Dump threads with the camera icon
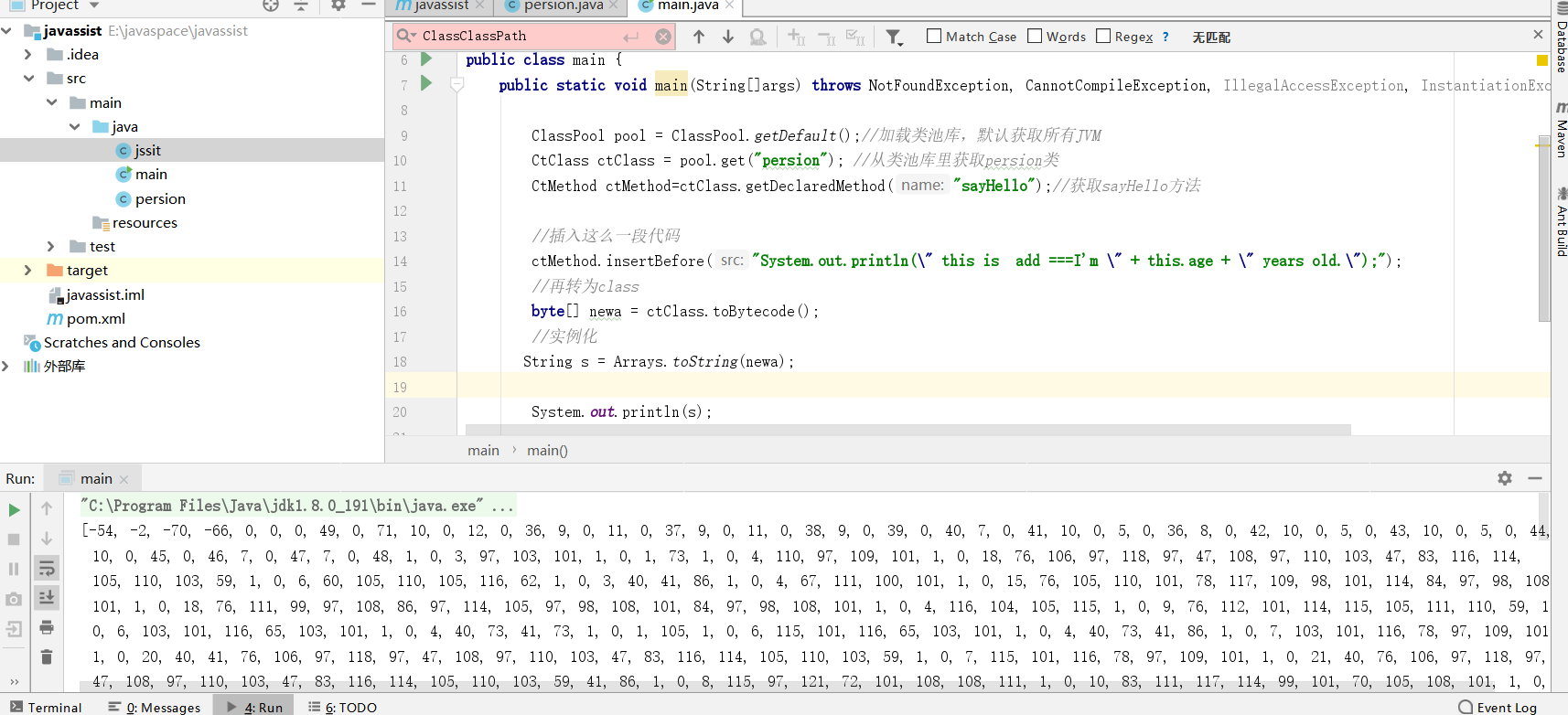This screenshot has height=715, width=1568. [14, 599]
